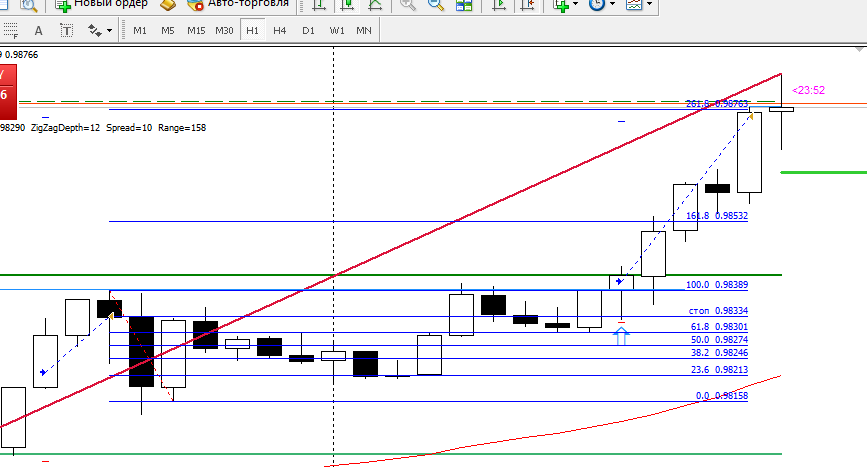
Task: Switch to D1 daily timeframe
Action: (x=308, y=30)
